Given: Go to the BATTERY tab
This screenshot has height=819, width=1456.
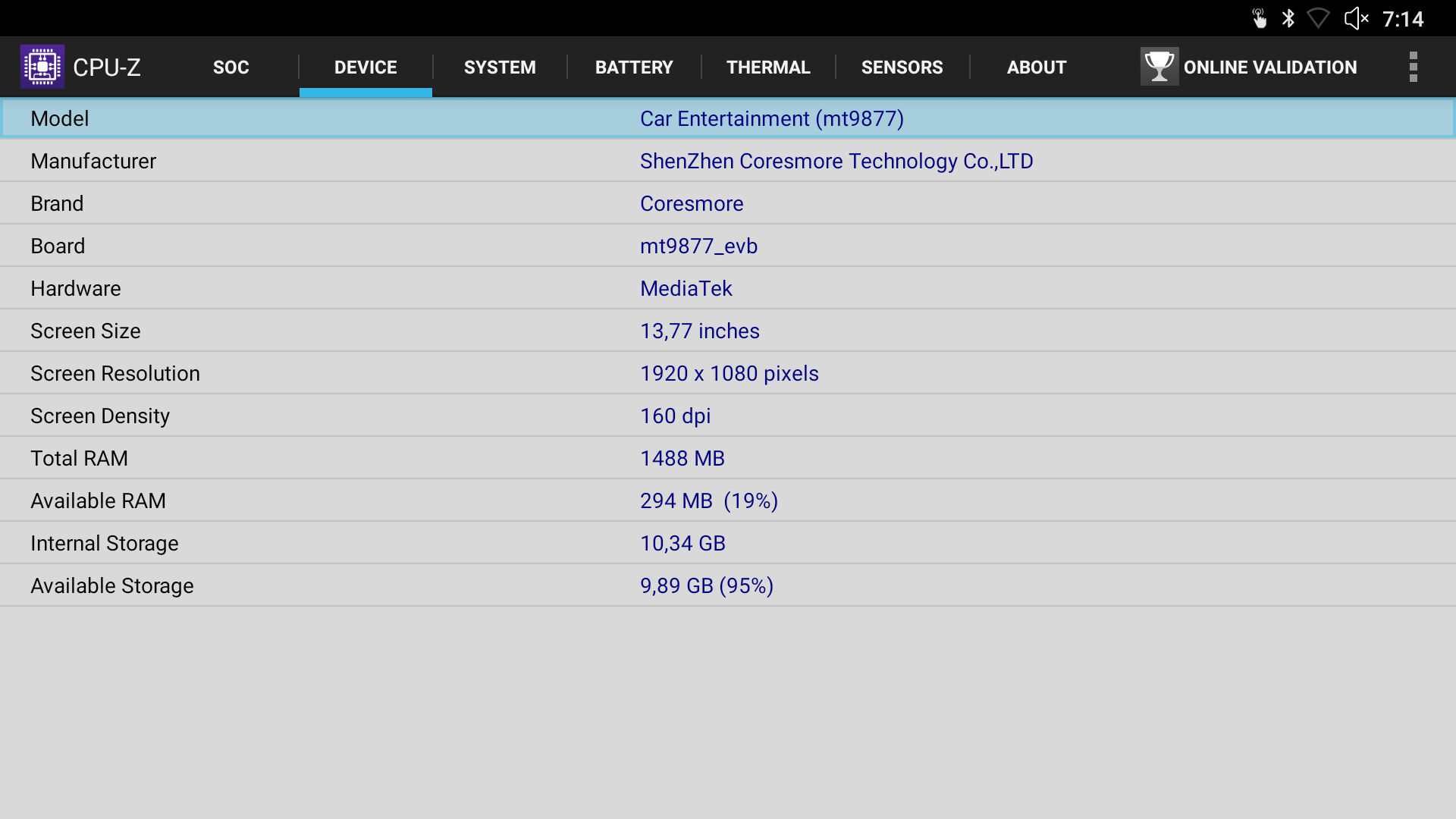Looking at the screenshot, I should click(x=634, y=67).
